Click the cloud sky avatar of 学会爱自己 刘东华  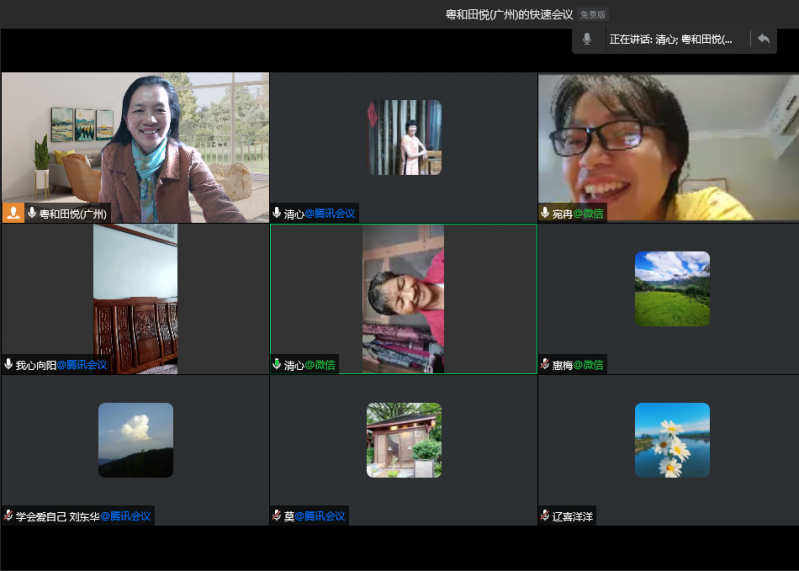[x=135, y=440]
